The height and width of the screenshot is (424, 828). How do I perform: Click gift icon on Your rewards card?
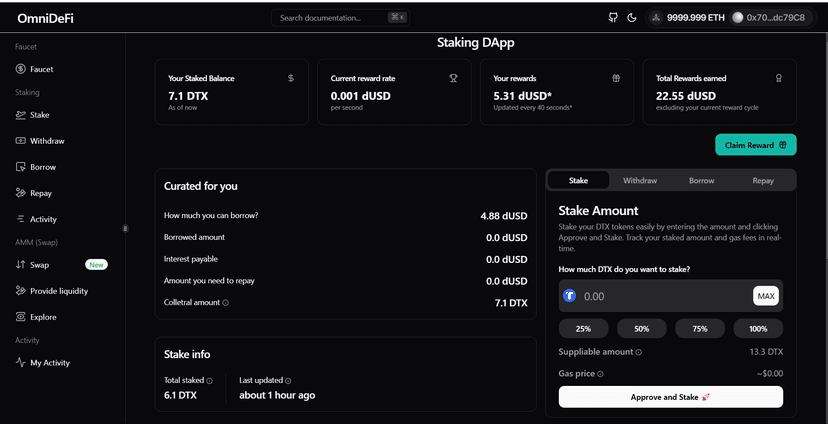coord(616,78)
